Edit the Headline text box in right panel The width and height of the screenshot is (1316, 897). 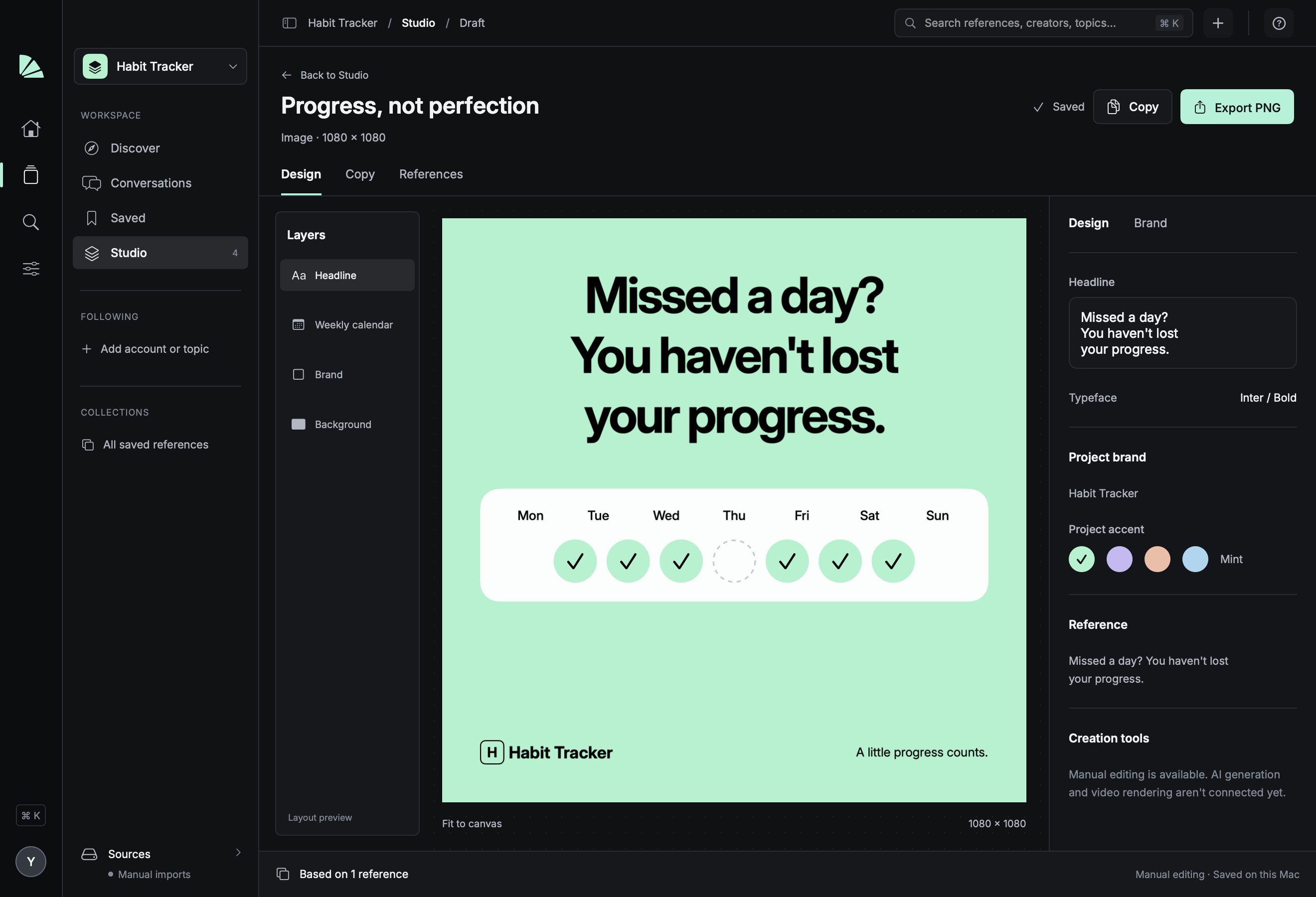tap(1182, 333)
